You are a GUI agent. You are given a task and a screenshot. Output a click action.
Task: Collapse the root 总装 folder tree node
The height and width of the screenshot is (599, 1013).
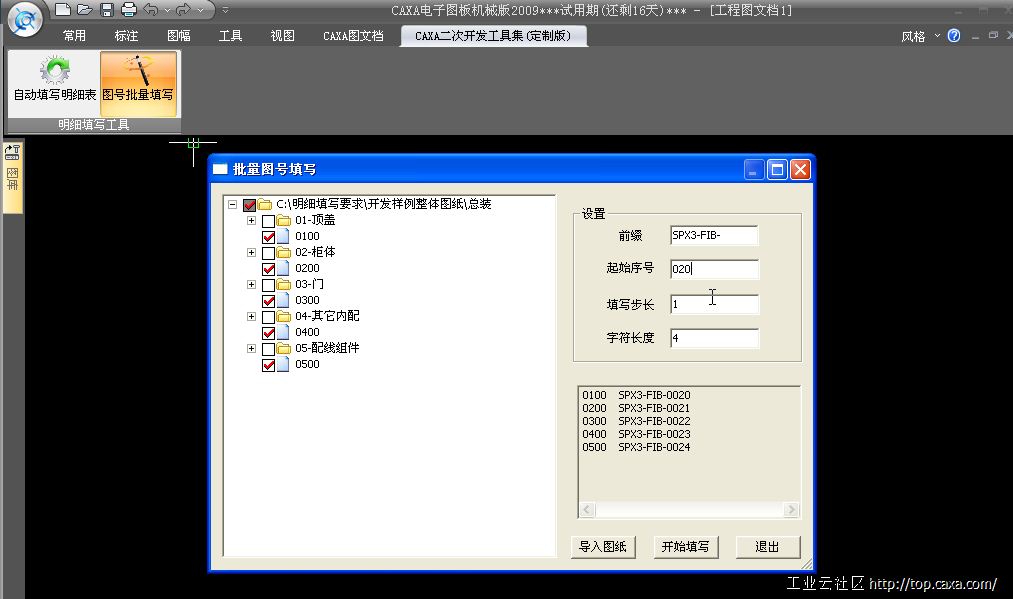[233, 204]
